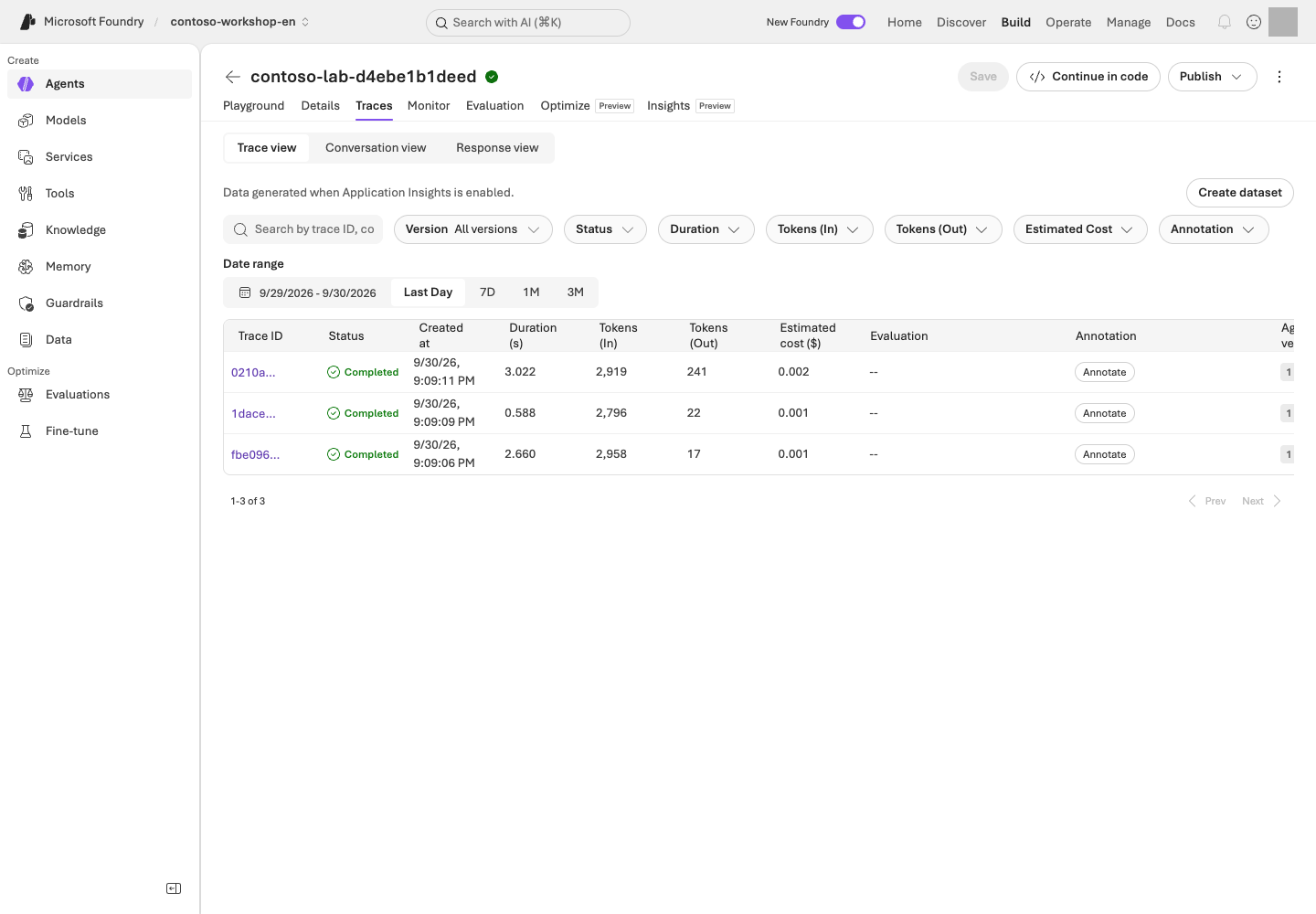
Task: Open the more options vertical ellipsis
Action: point(1279,77)
